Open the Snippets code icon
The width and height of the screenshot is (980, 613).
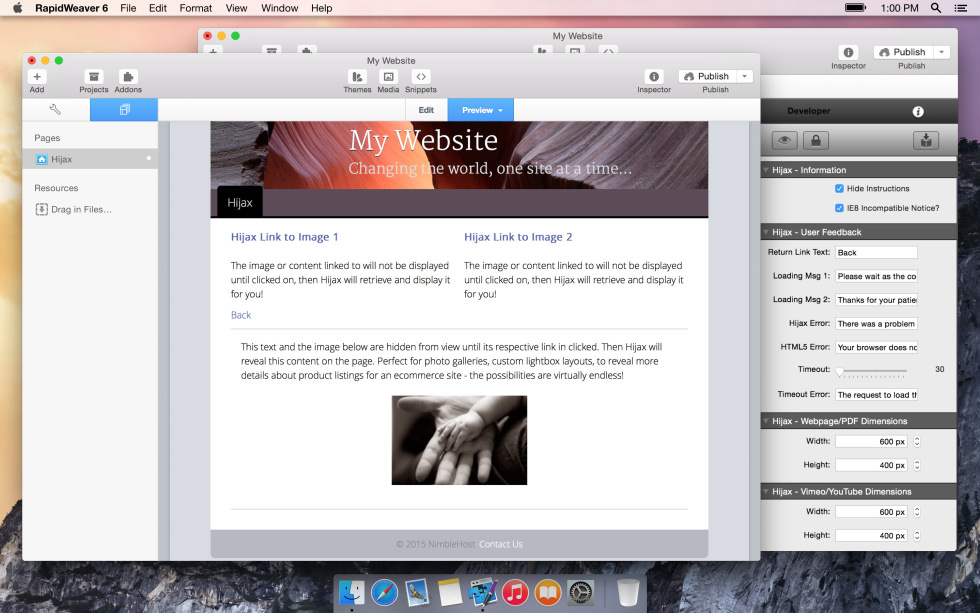click(421, 76)
